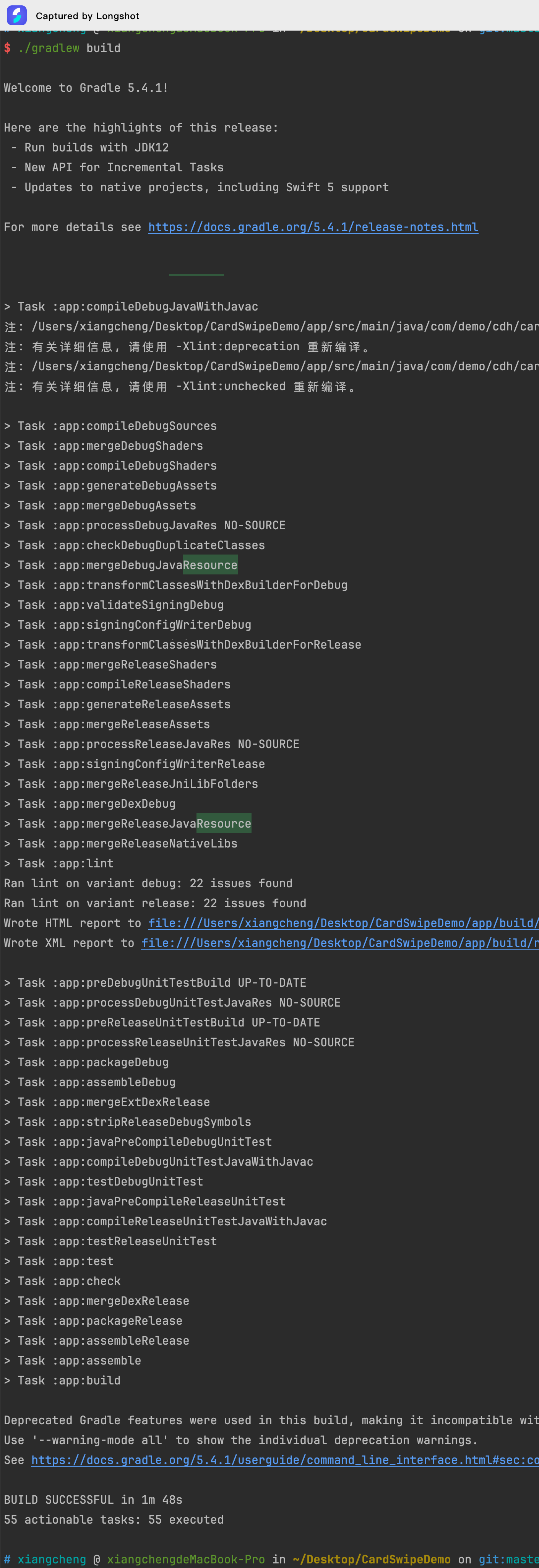Click the './gradlew' command text

[x=49, y=48]
